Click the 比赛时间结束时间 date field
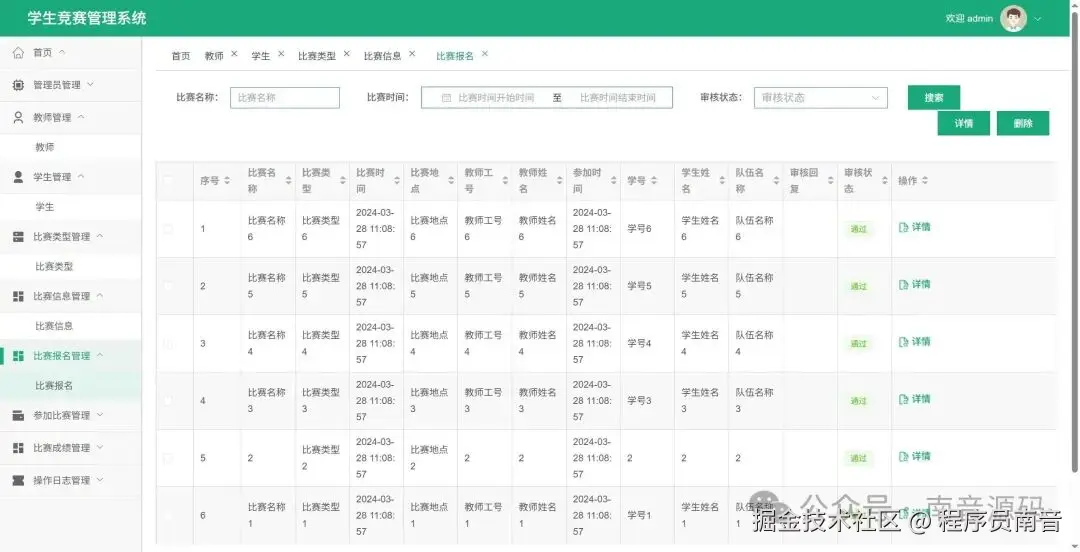The height and width of the screenshot is (552, 1080). click(617, 98)
